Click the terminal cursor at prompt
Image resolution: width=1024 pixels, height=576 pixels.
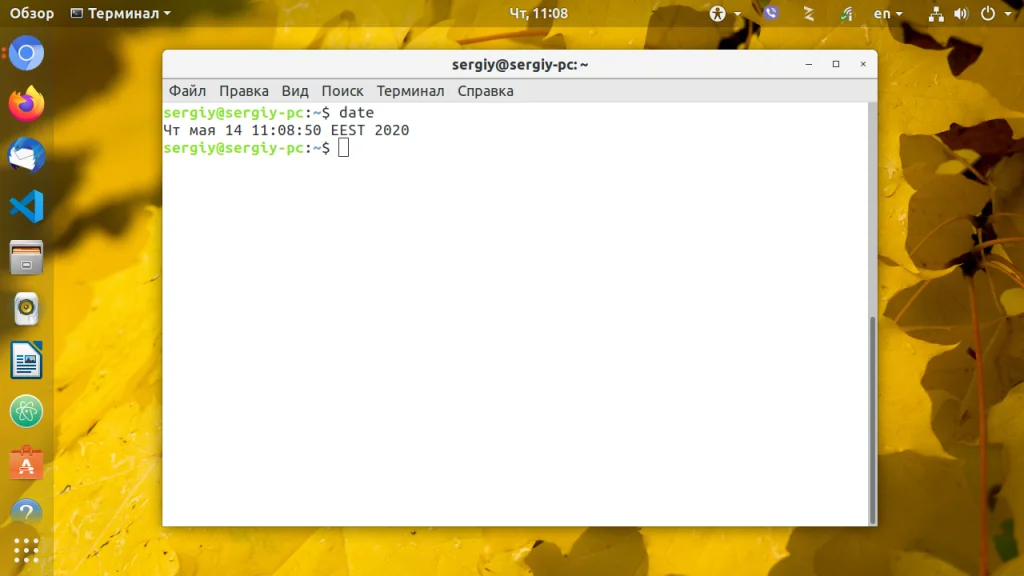[344, 148]
